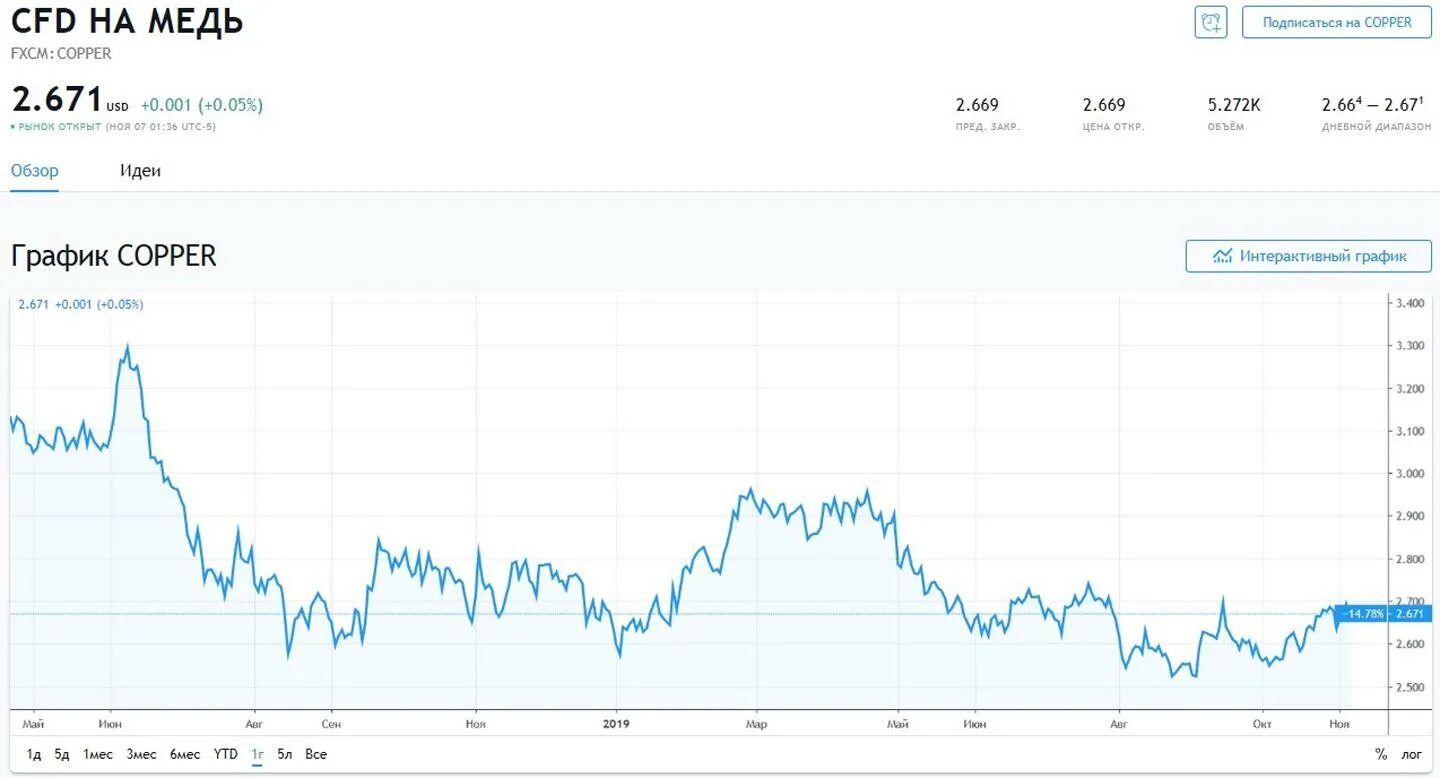Switch to the Идеи tab
The image size is (1440, 778).
[x=140, y=171]
